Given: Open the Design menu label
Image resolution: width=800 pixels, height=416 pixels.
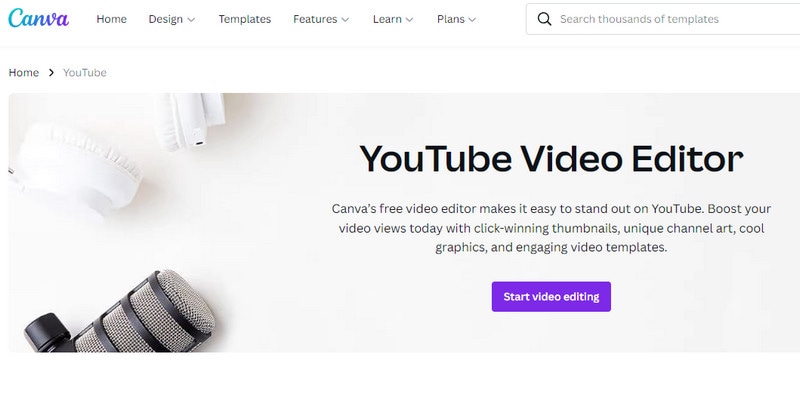Looking at the screenshot, I should [165, 19].
